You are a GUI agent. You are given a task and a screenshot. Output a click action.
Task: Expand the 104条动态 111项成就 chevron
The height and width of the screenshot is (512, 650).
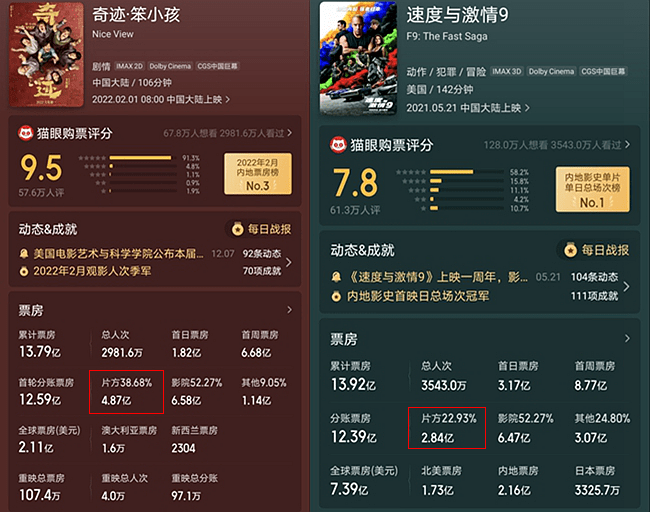pos(626,286)
